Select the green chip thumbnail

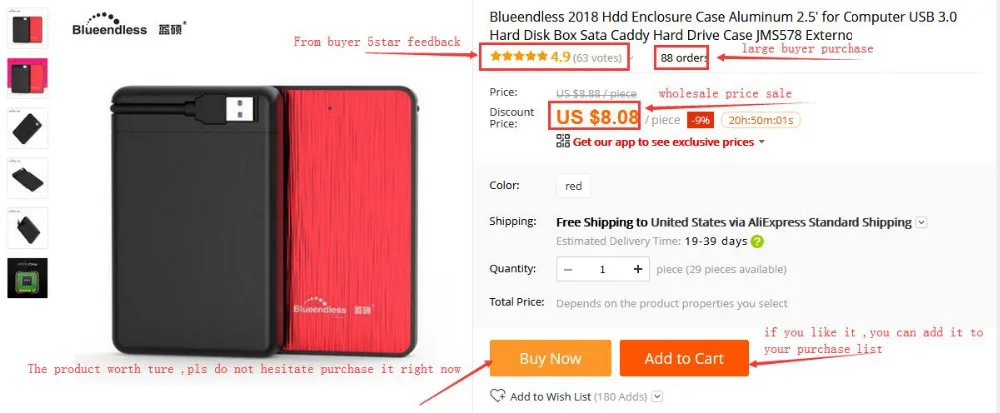27,278
